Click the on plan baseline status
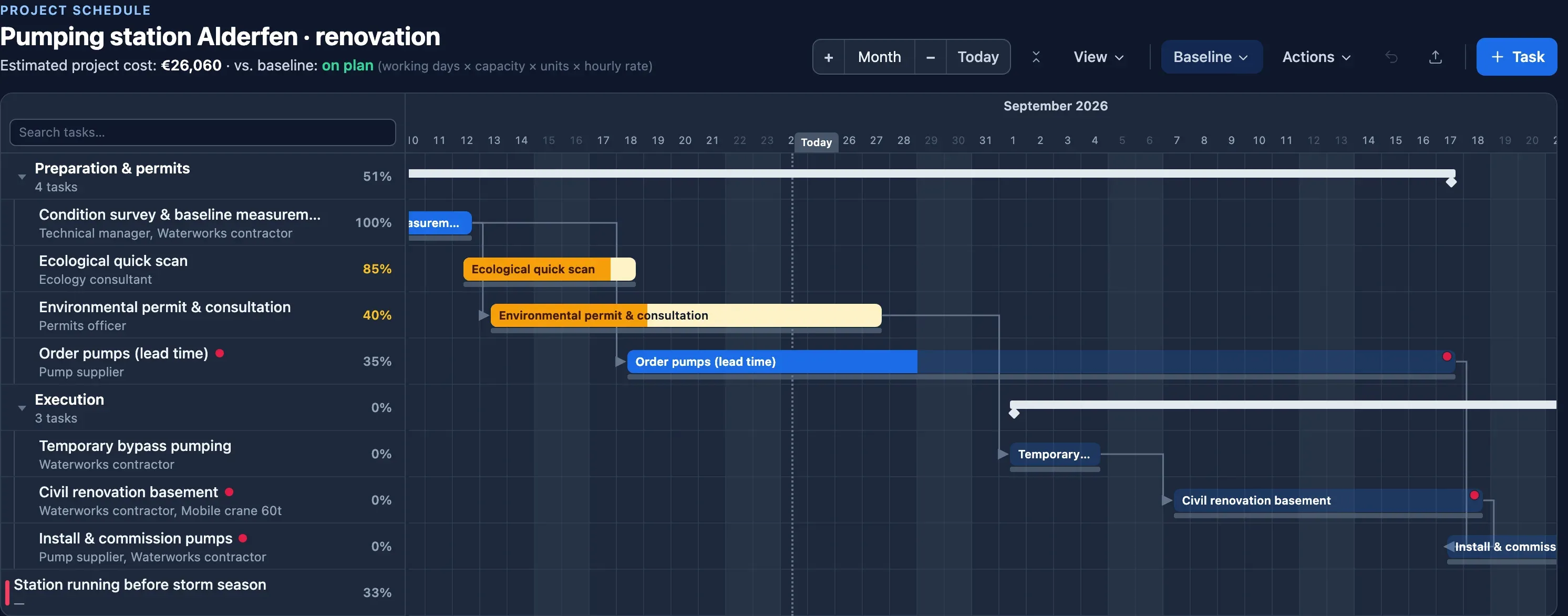 (x=347, y=66)
